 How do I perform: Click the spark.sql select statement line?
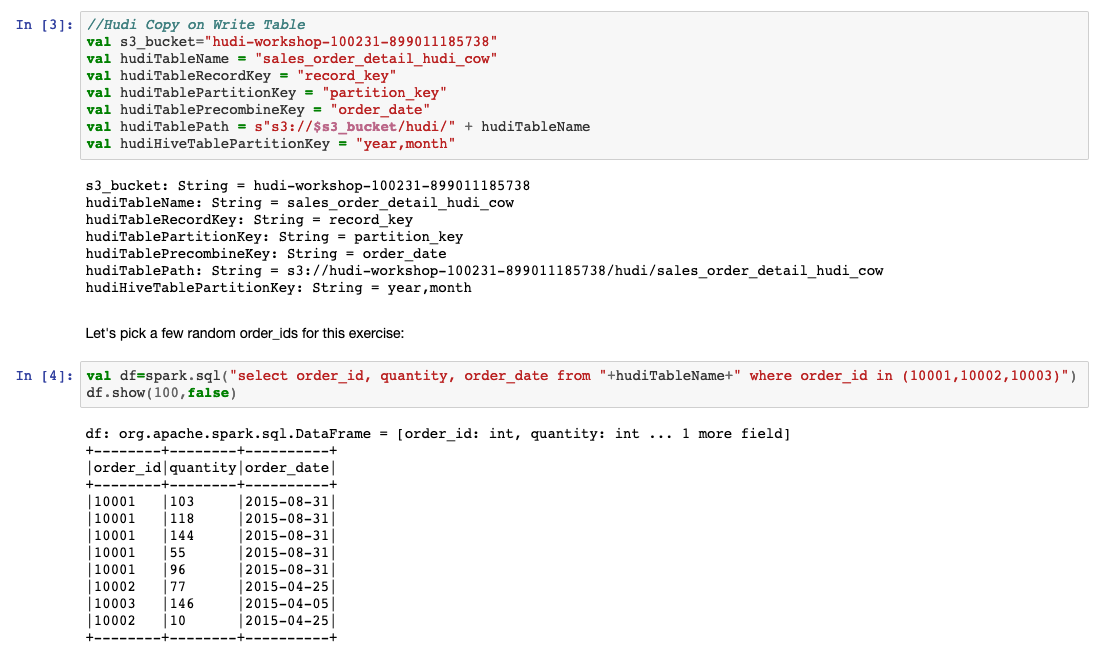point(581,376)
